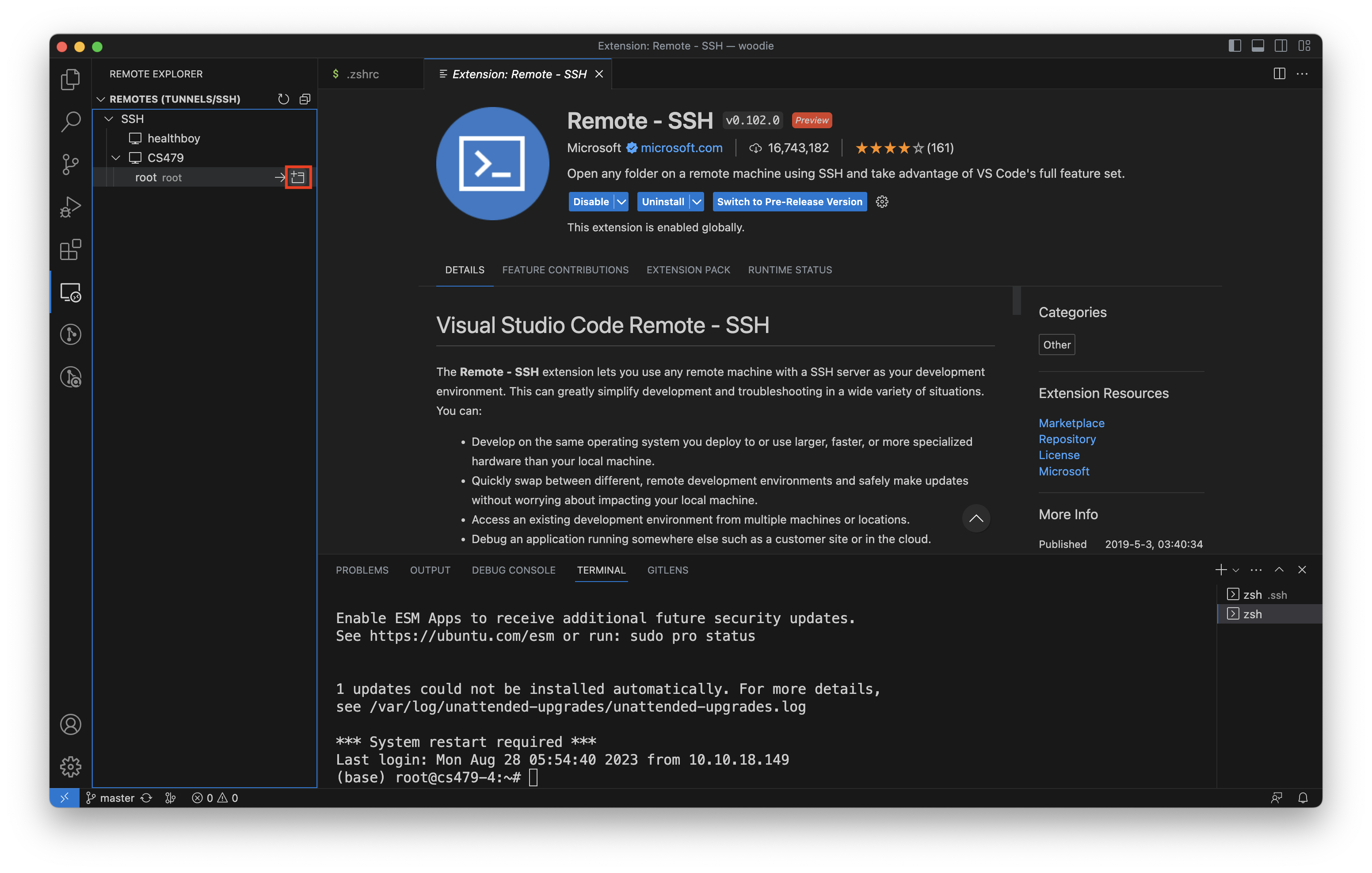Collapse the SSH tree section
This screenshot has height=873, width=1372.
[109, 119]
